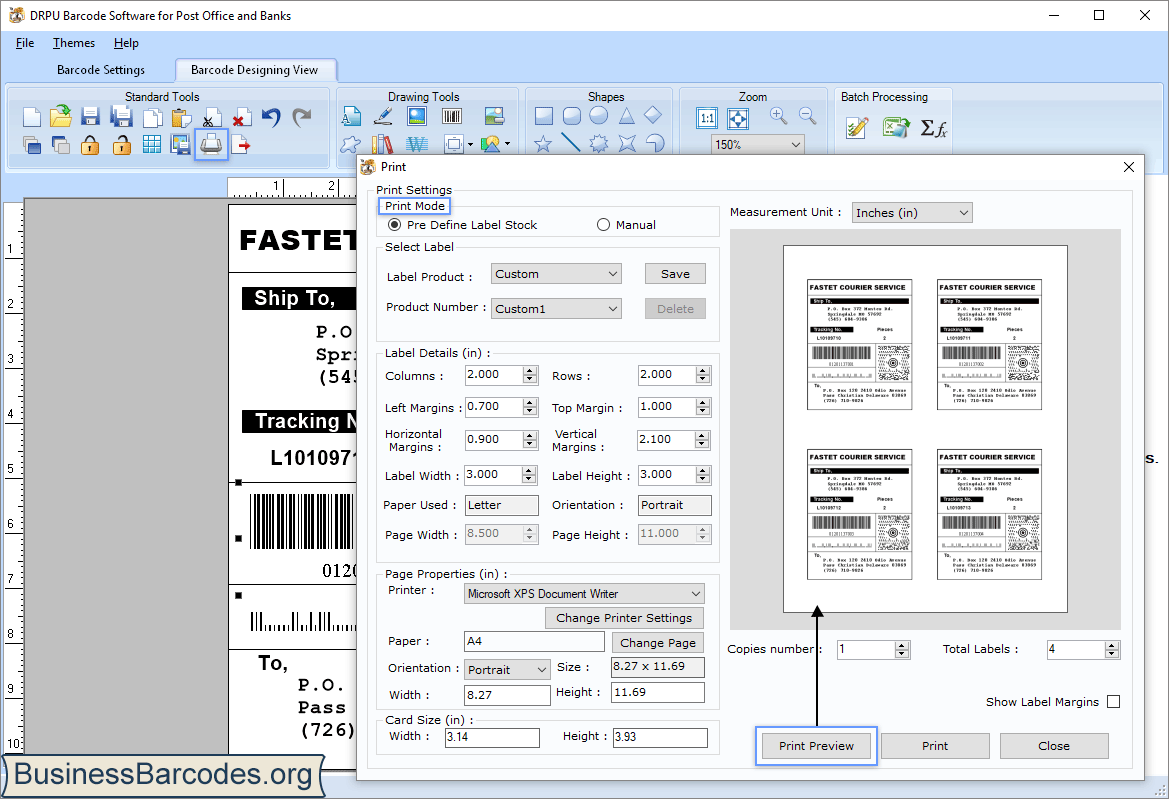1169x799 pixels.
Task: Select the Line shape tool
Action: [570, 142]
